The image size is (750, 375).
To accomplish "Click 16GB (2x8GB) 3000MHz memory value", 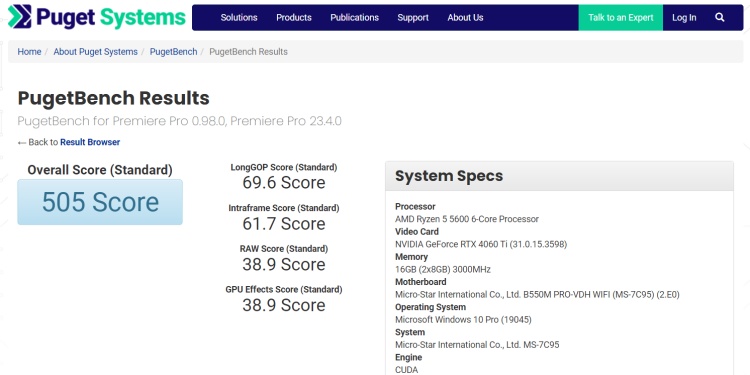I will tap(443, 269).
